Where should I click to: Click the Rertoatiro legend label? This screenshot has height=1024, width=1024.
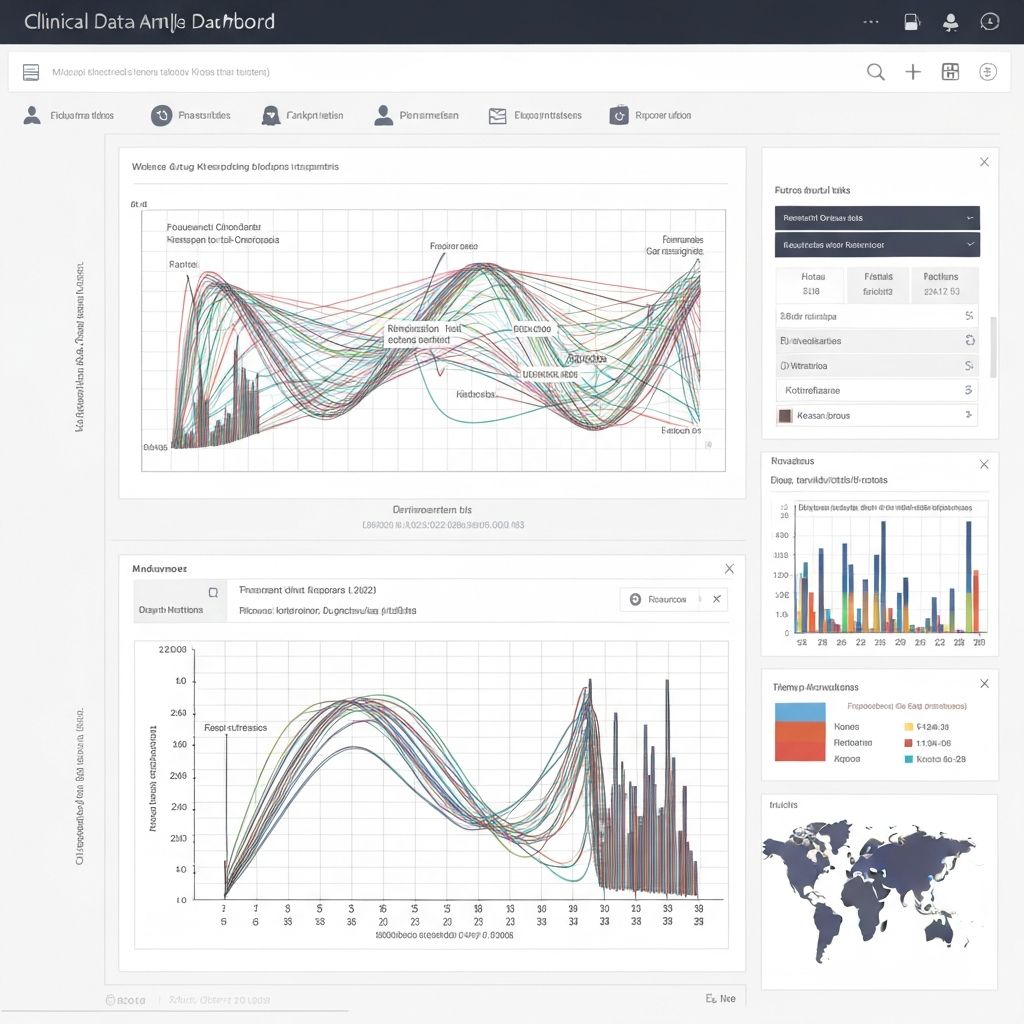pos(853,743)
